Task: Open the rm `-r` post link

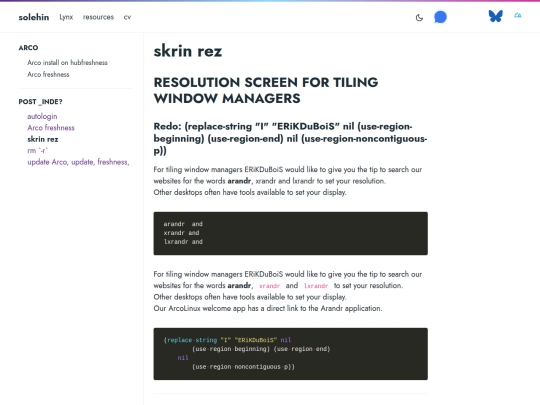Action: coord(38,150)
